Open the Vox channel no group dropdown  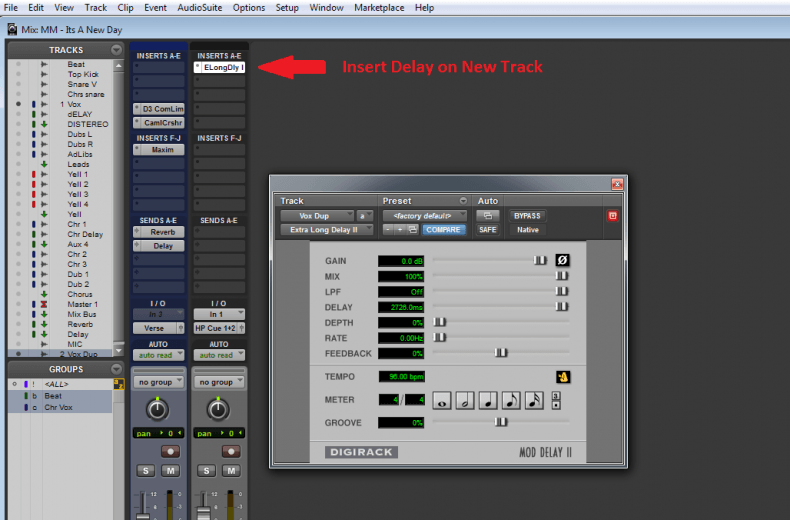point(158,382)
